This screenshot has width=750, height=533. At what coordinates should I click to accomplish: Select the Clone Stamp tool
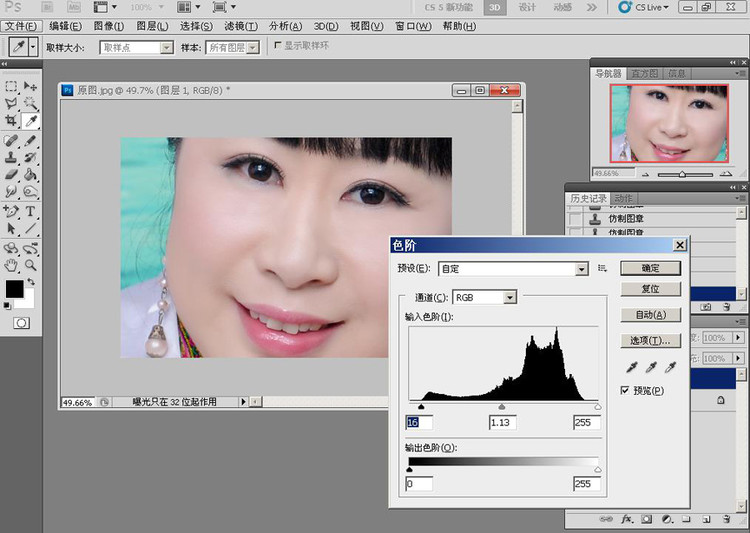coord(11,157)
